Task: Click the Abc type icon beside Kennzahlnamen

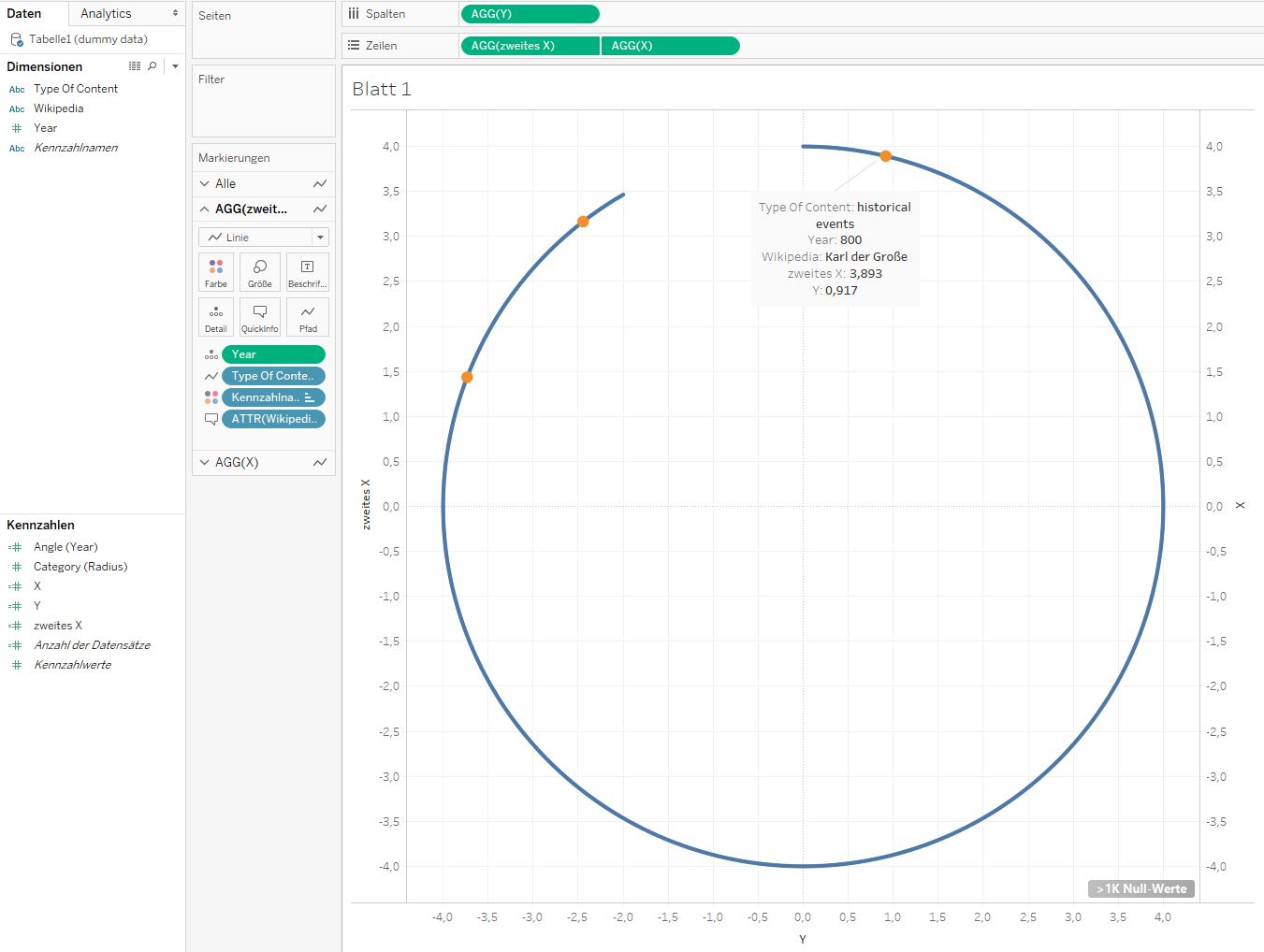Action: 17,148
